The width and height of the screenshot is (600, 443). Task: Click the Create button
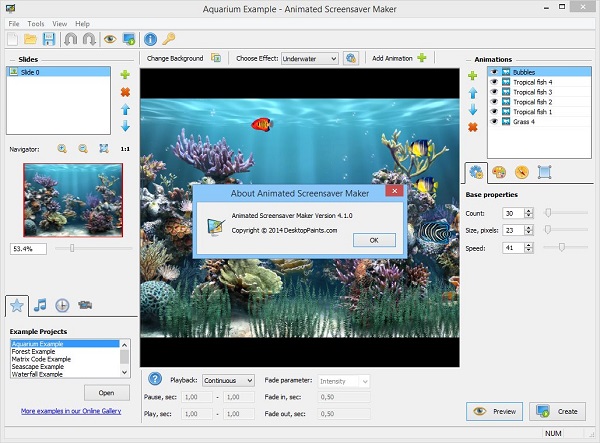(558, 411)
